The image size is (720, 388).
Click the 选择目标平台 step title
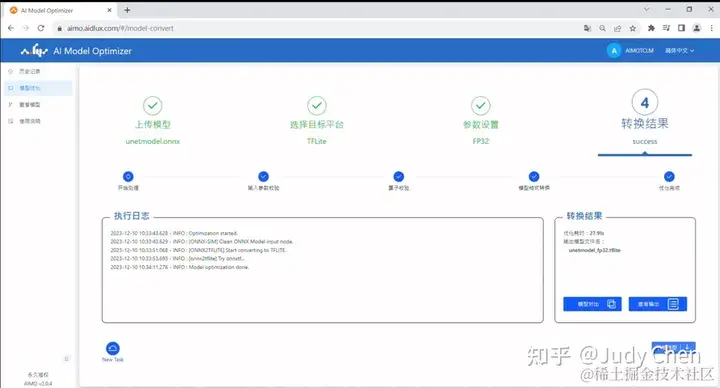pos(317,124)
